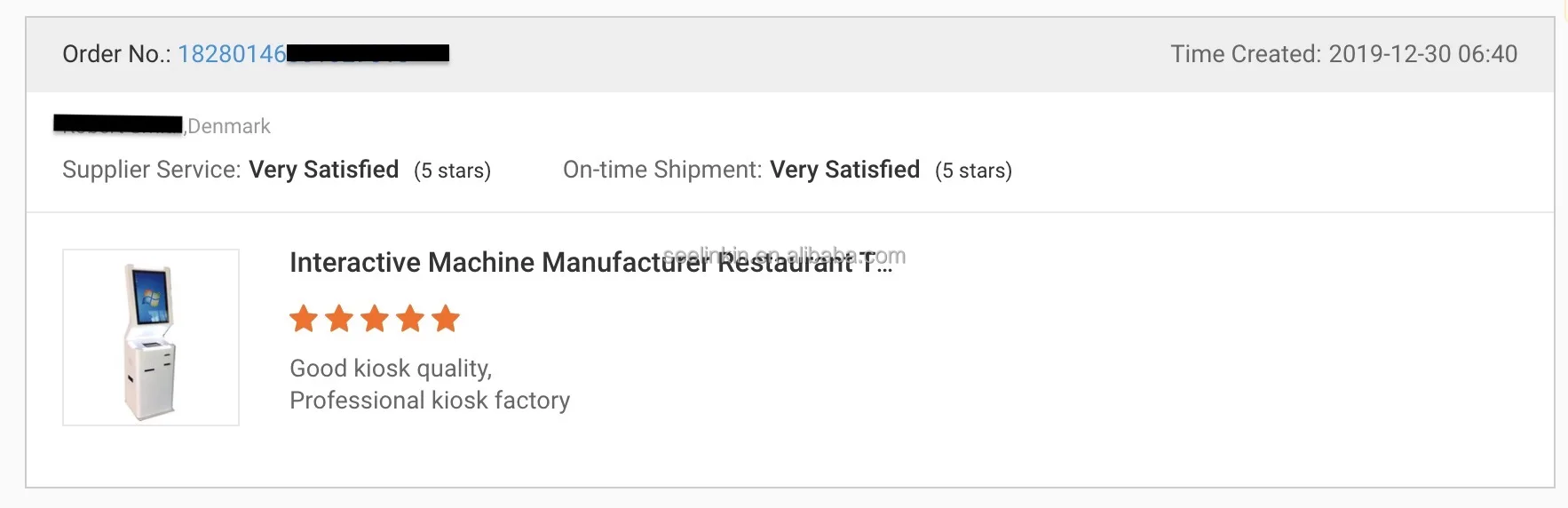The width and height of the screenshot is (1568, 508).
Task: Click (5 stars) beside Supplier Service rating
Action: [452, 171]
